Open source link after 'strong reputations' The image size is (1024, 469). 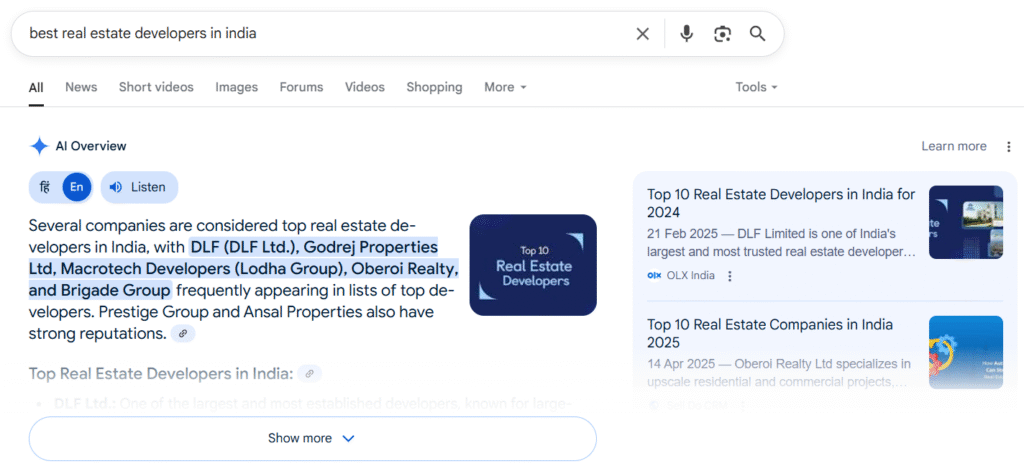click(x=183, y=334)
